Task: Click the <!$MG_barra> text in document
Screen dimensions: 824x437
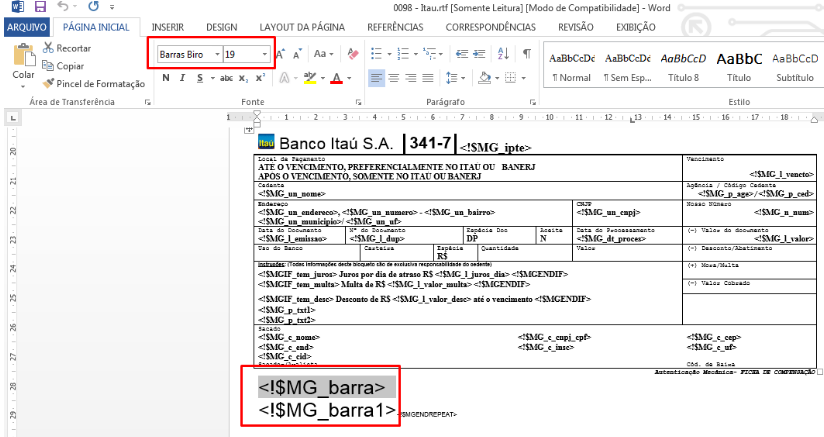Action: click(x=322, y=388)
